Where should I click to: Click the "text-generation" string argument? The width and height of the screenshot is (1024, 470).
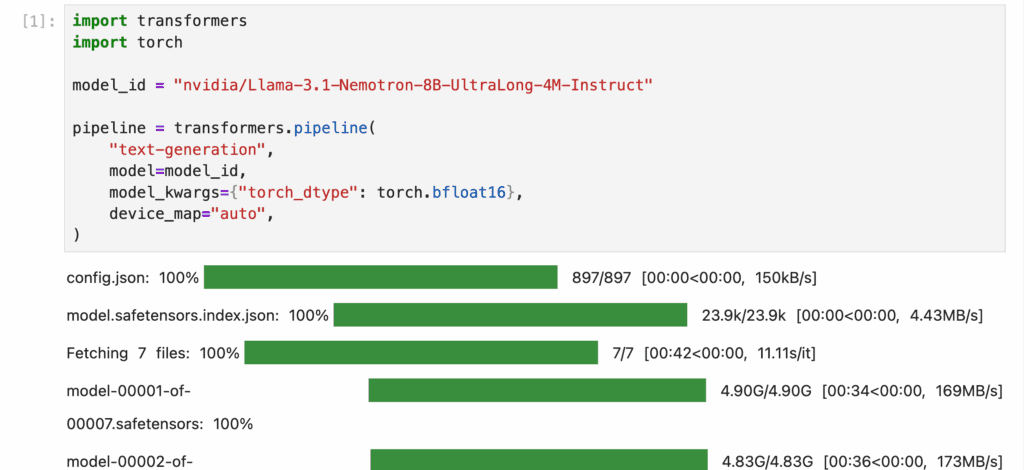pyautogui.click(x=190, y=149)
